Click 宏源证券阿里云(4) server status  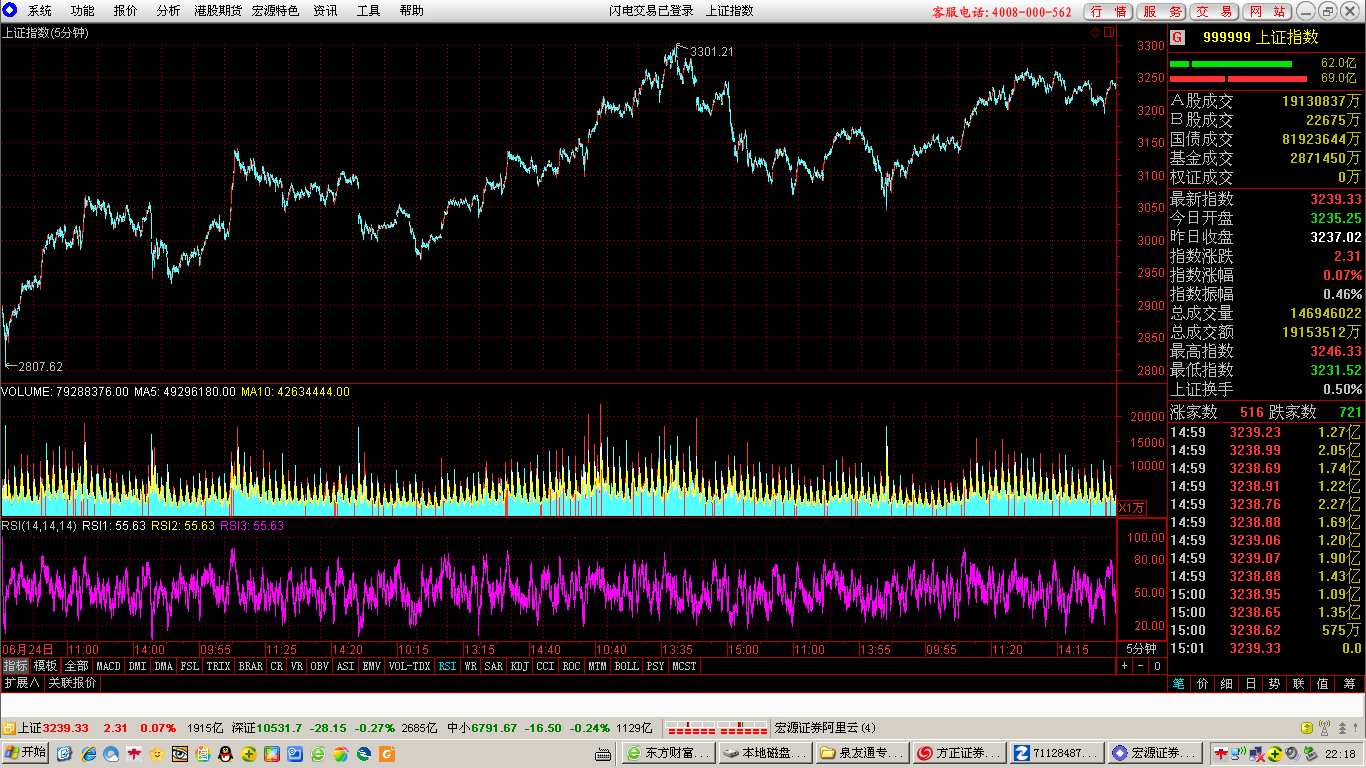coord(825,728)
